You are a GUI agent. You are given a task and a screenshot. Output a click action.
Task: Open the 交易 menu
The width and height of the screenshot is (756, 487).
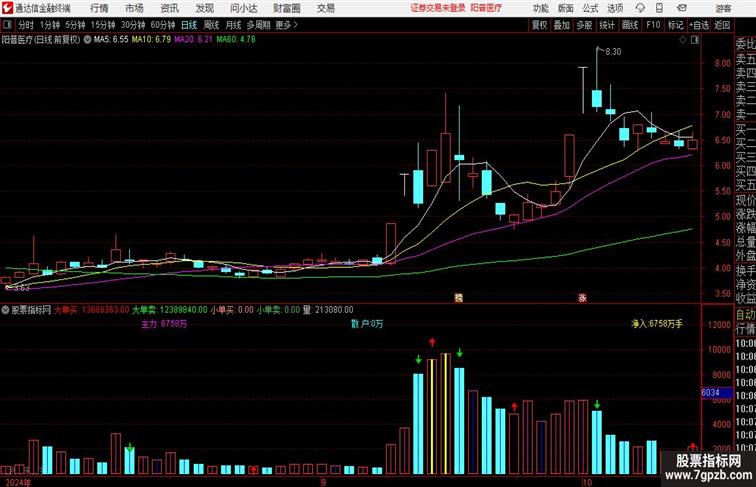pyautogui.click(x=325, y=8)
